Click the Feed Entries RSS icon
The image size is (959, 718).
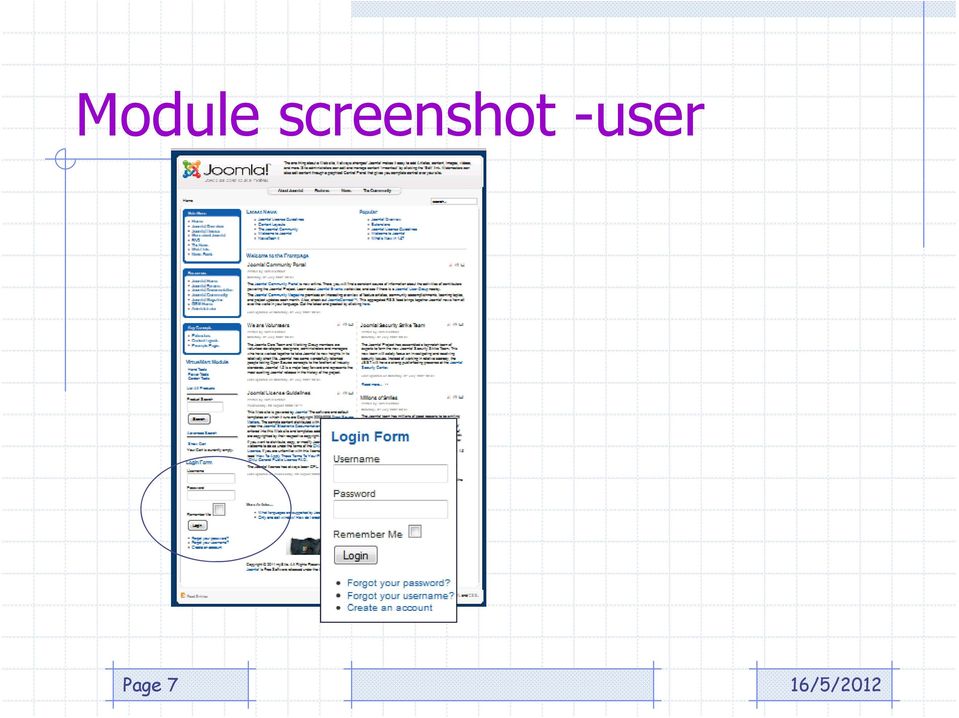(x=183, y=596)
